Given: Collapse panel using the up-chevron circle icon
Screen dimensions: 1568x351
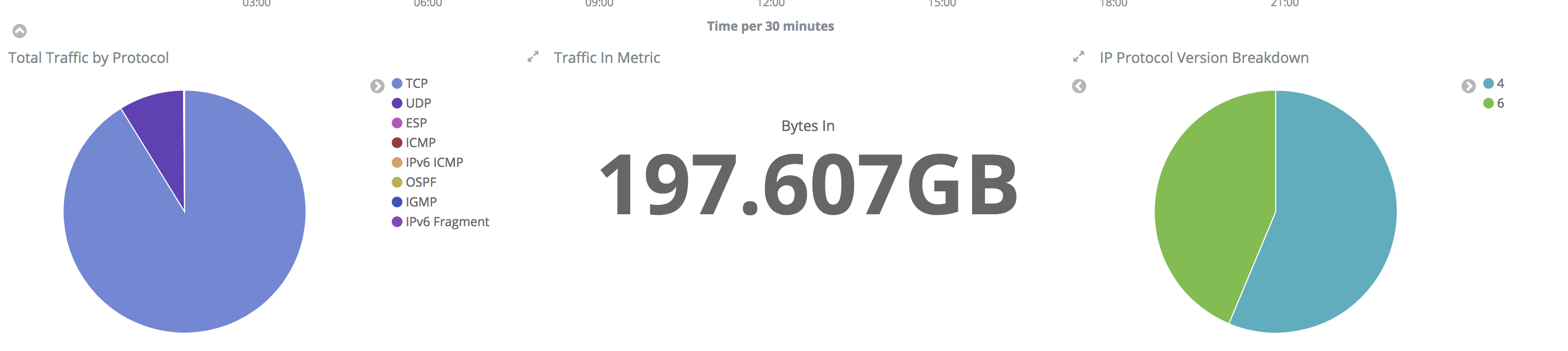Looking at the screenshot, I should tap(19, 31).
